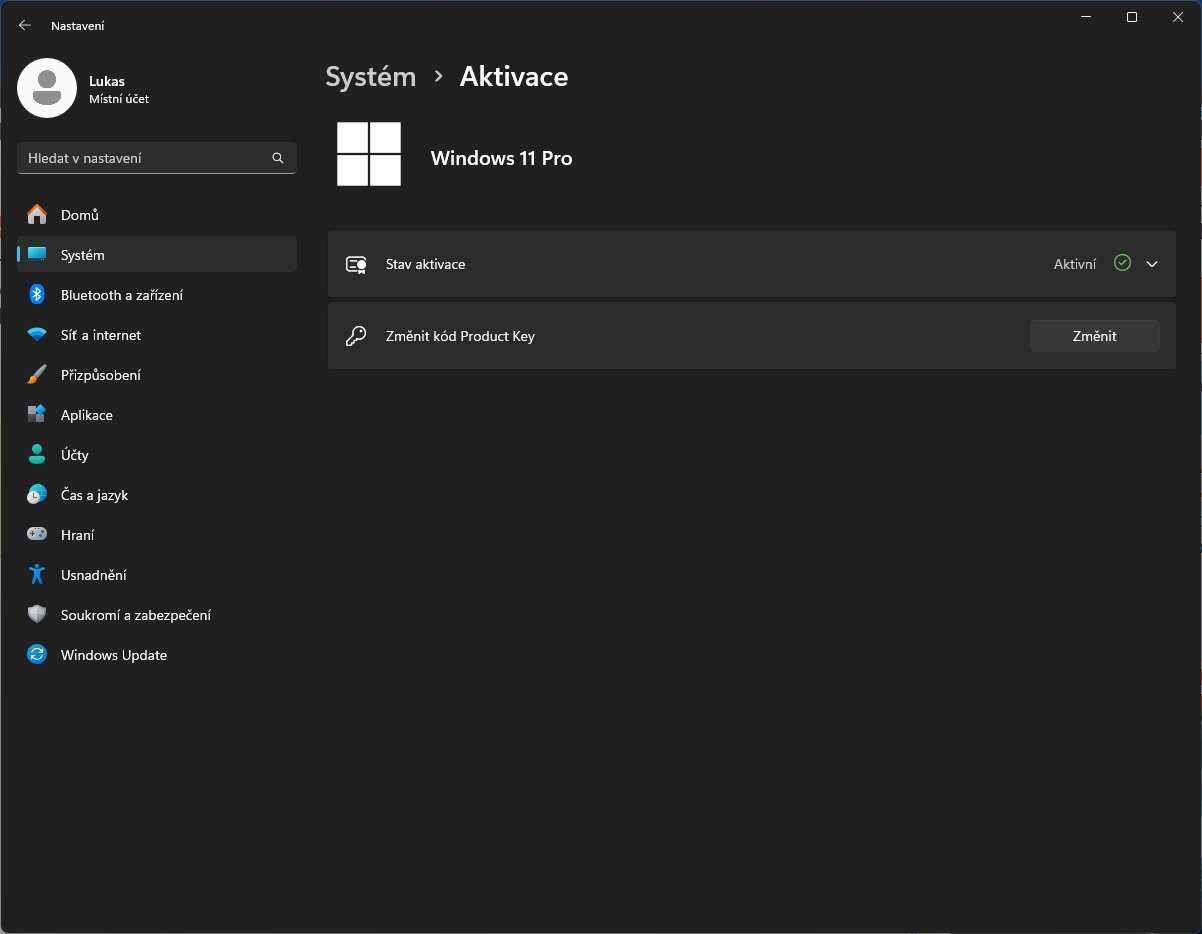Image resolution: width=1202 pixels, height=934 pixels.
Task: Click the back arrow in title bar
Action: click(x=25, y=25)
